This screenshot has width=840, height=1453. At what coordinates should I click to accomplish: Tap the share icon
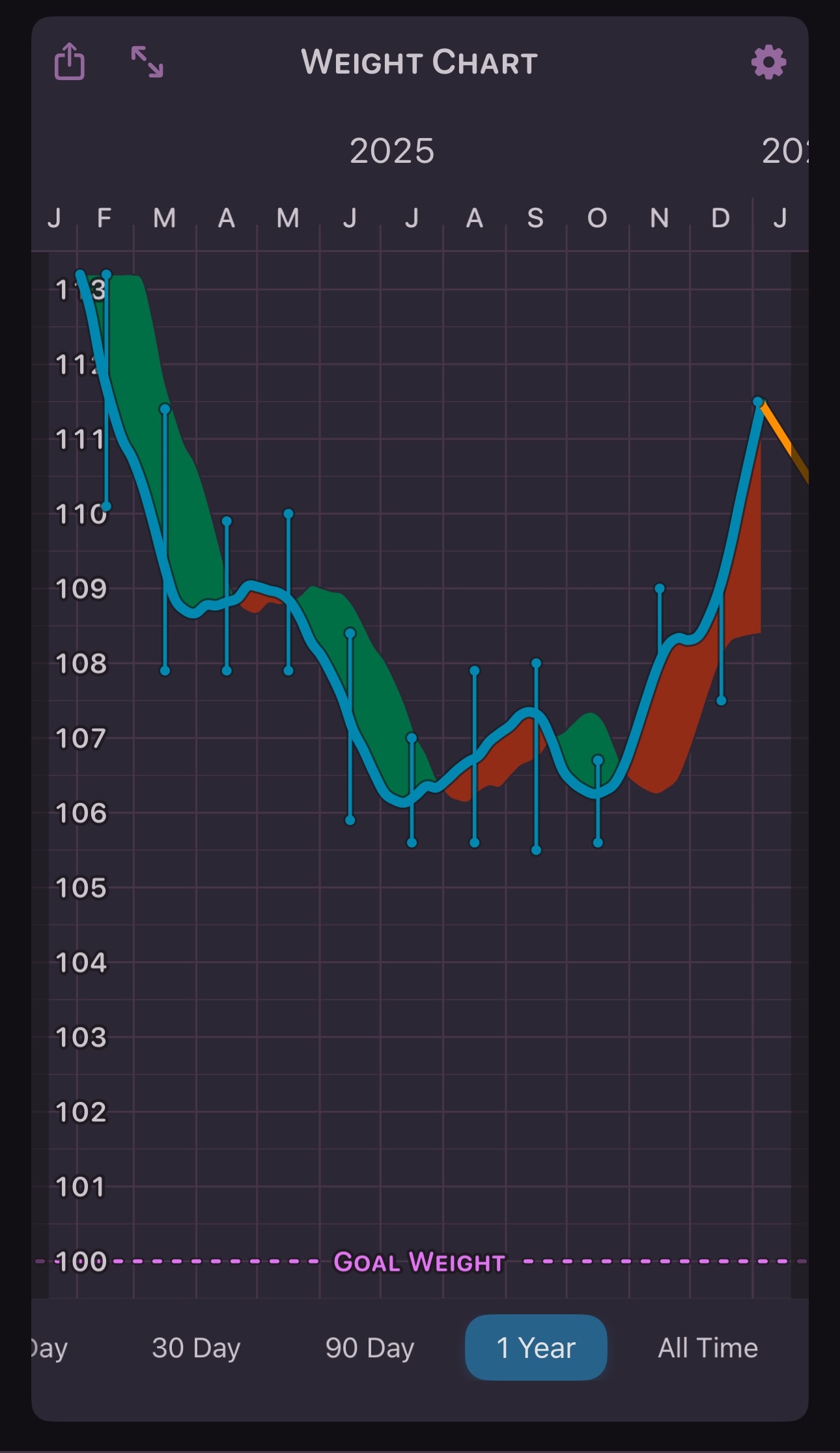click(70, 62)
